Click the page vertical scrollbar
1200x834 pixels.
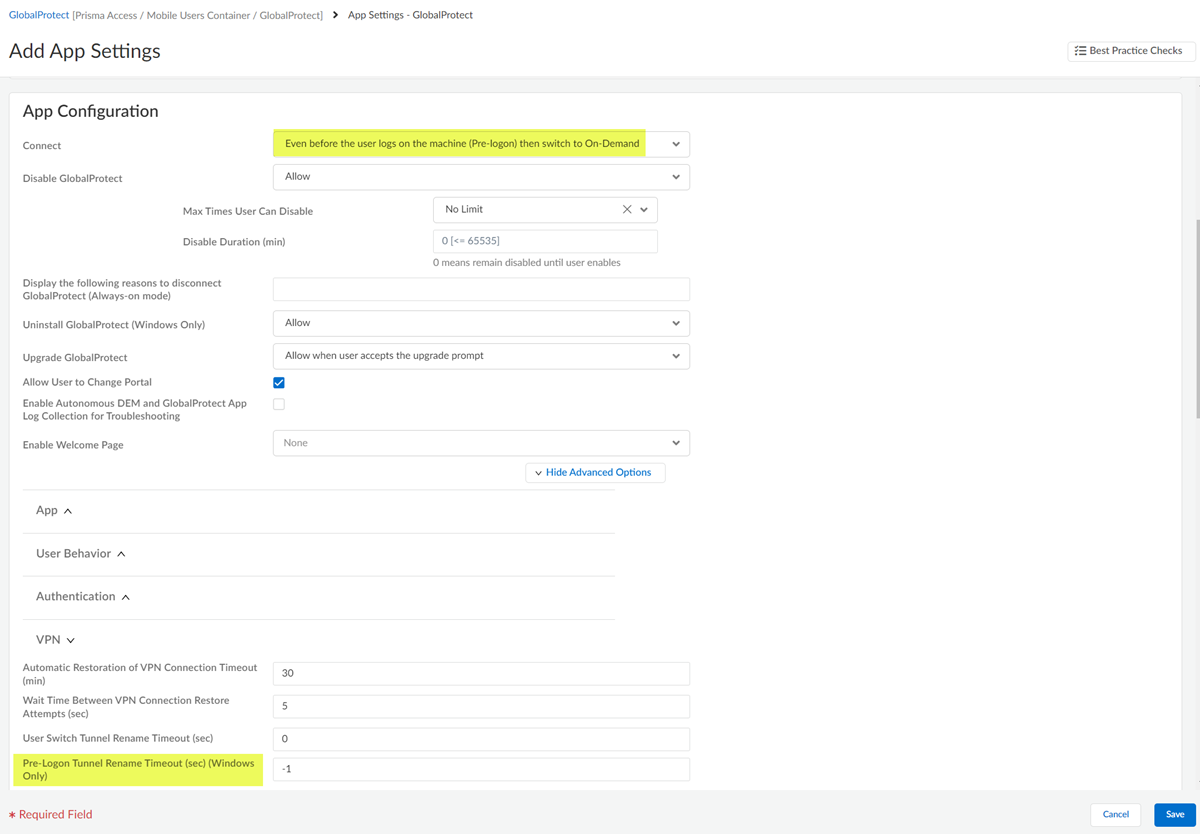tap(1196, 320)
